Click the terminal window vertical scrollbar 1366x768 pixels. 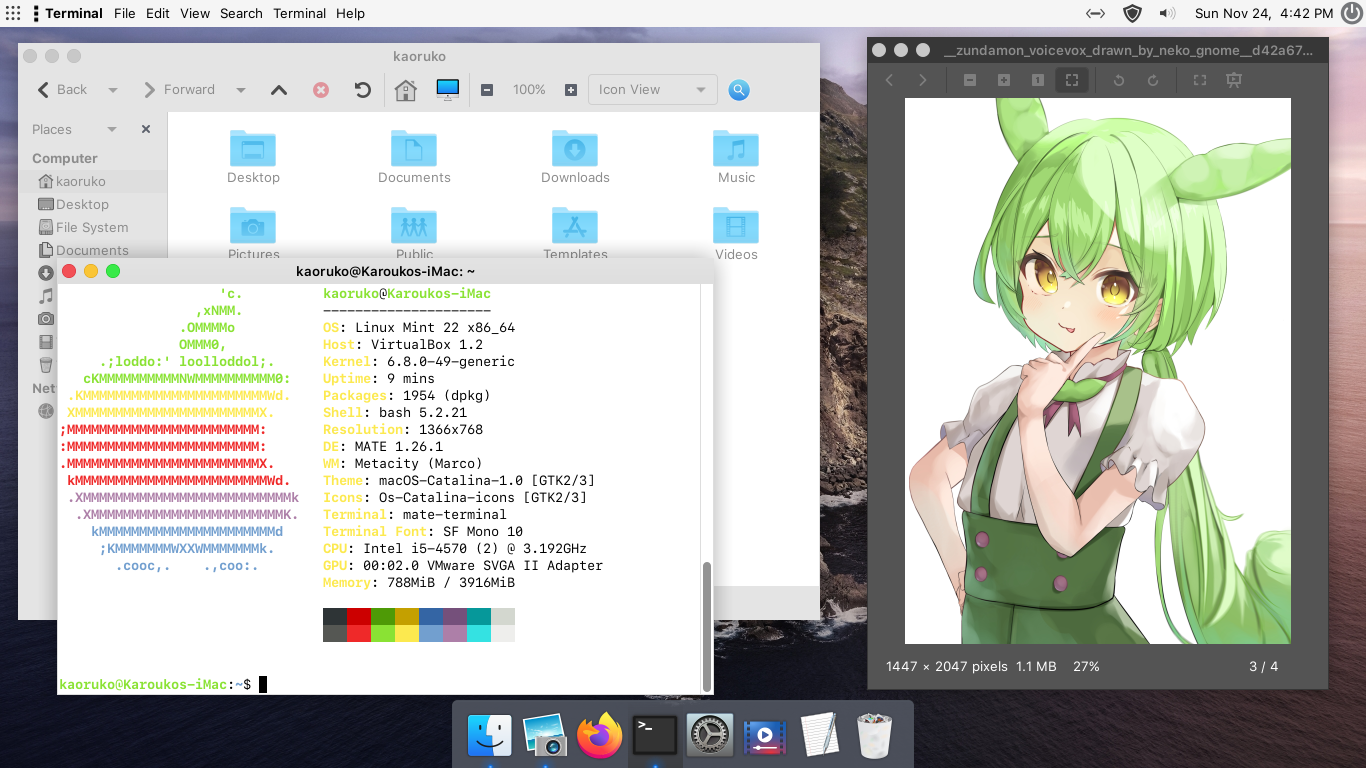[x=707, y=625]
